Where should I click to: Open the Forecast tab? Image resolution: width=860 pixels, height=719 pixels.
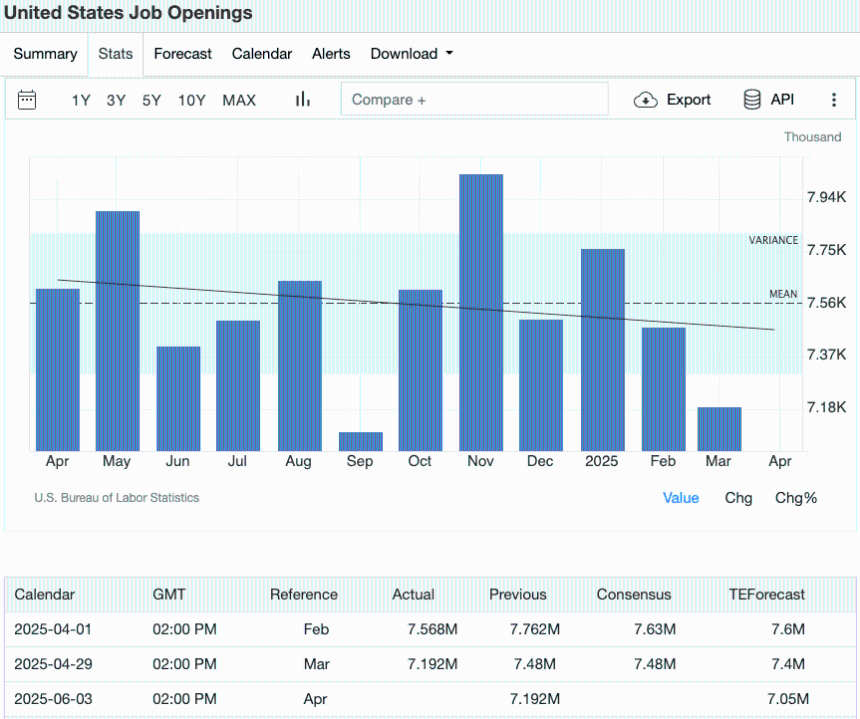tap(183, 54)
